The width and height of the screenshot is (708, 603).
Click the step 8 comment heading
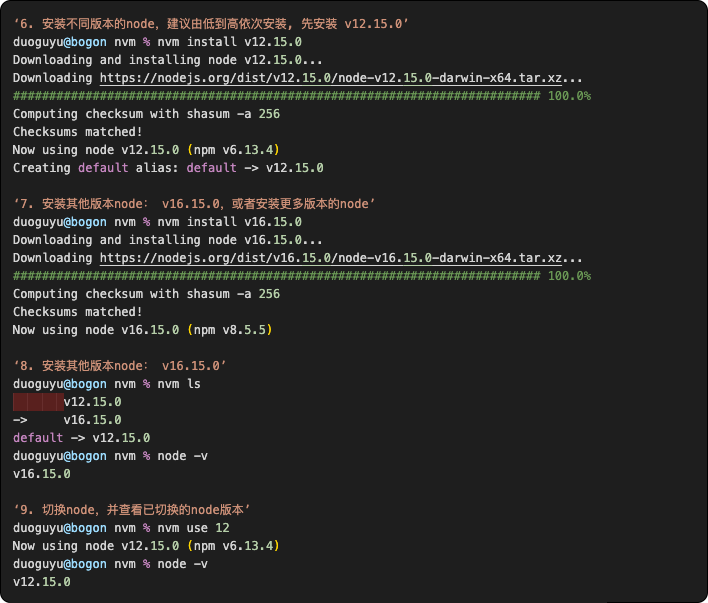click(x=120, y=366)
